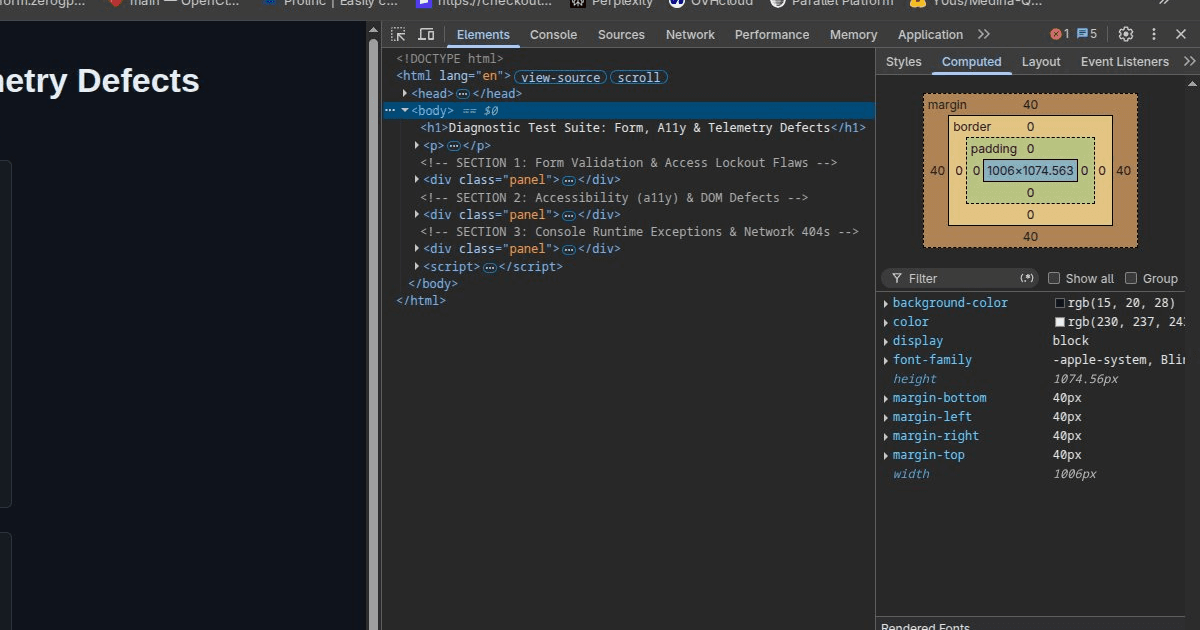
Task: Open the Performance tab
Action: coord(772,34)
